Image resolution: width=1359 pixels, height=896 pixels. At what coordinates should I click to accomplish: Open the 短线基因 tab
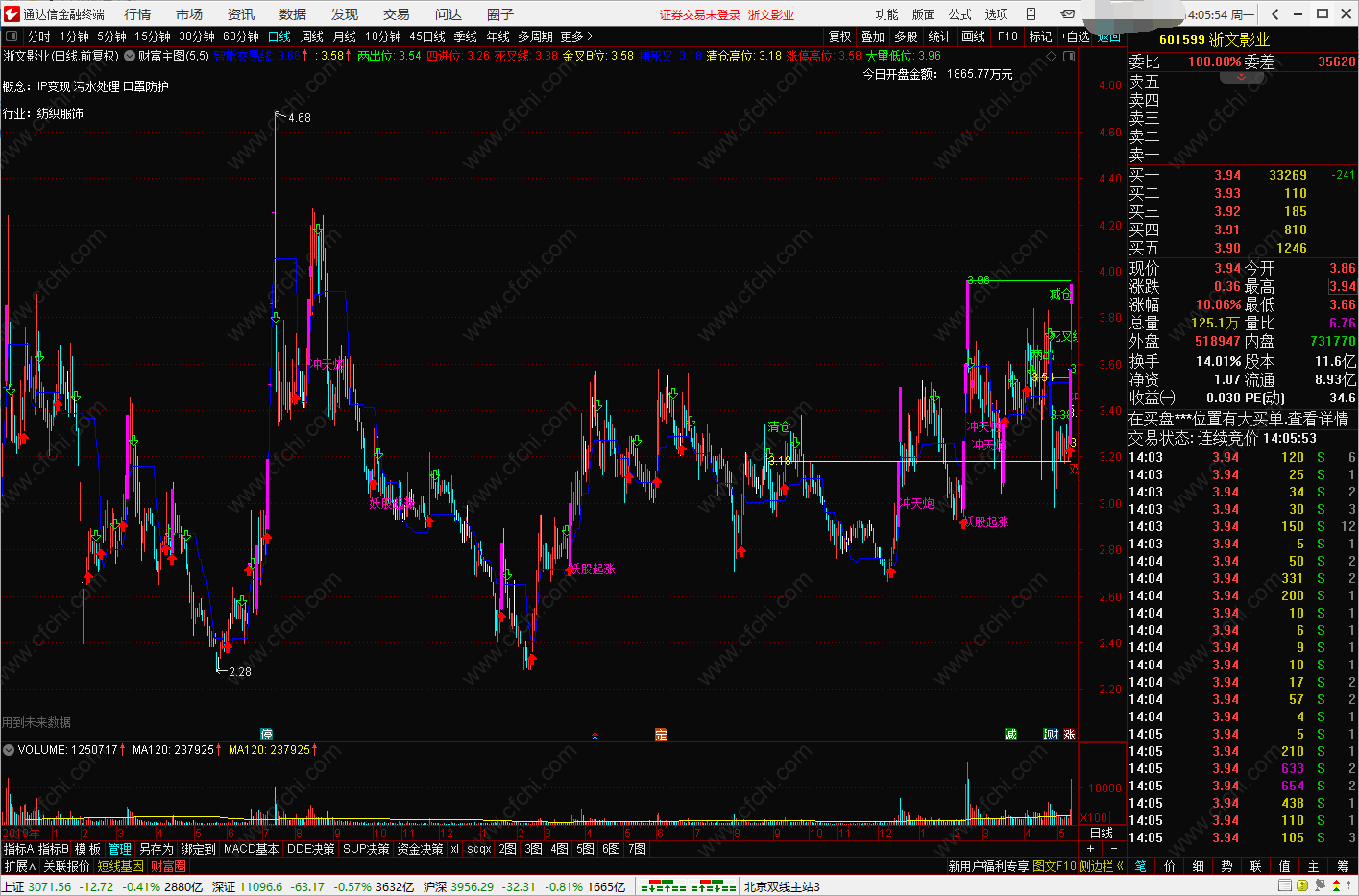click(x=120, y=866)
